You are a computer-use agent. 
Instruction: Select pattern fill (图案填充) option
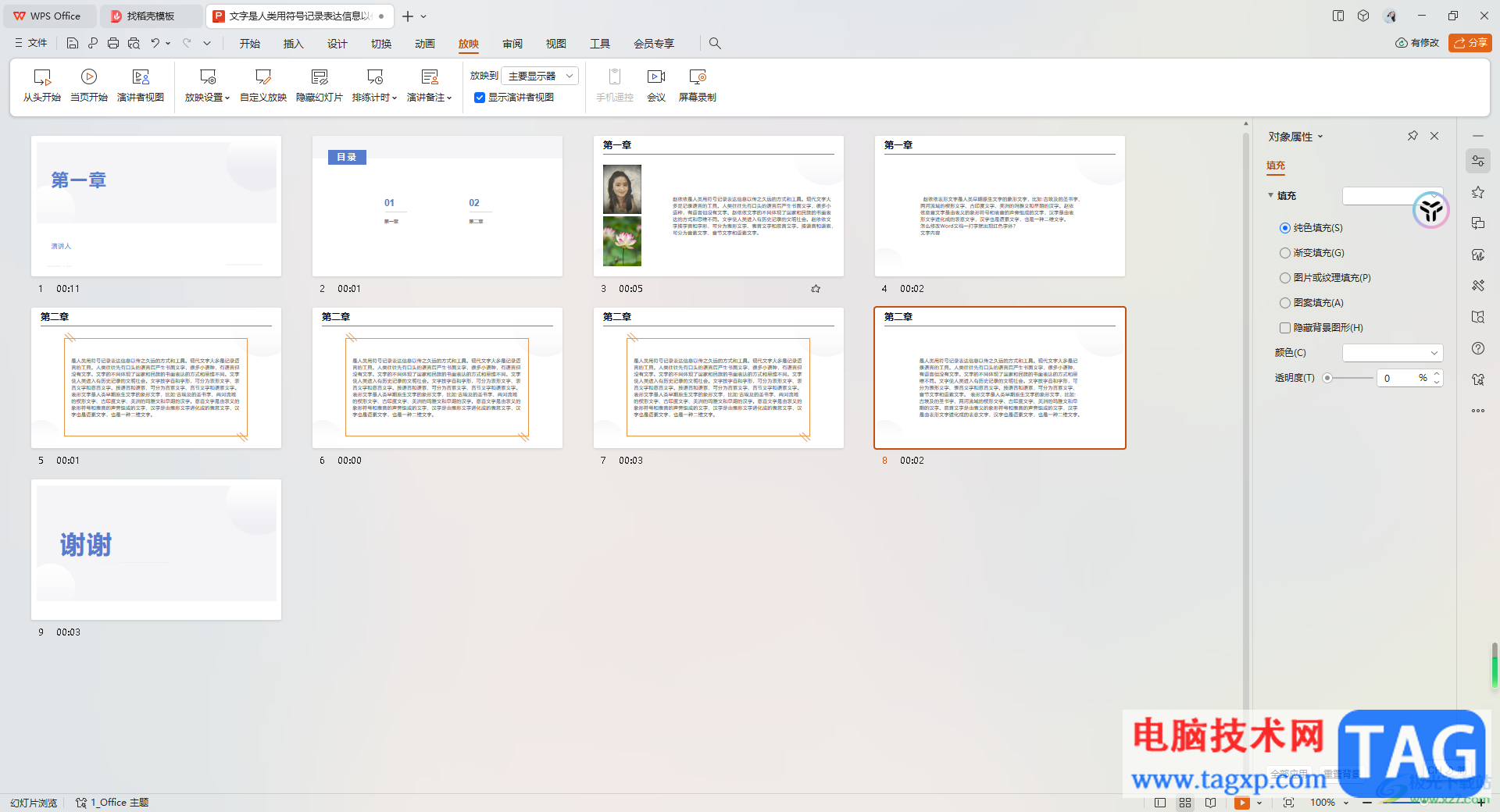pos(1312,303)
